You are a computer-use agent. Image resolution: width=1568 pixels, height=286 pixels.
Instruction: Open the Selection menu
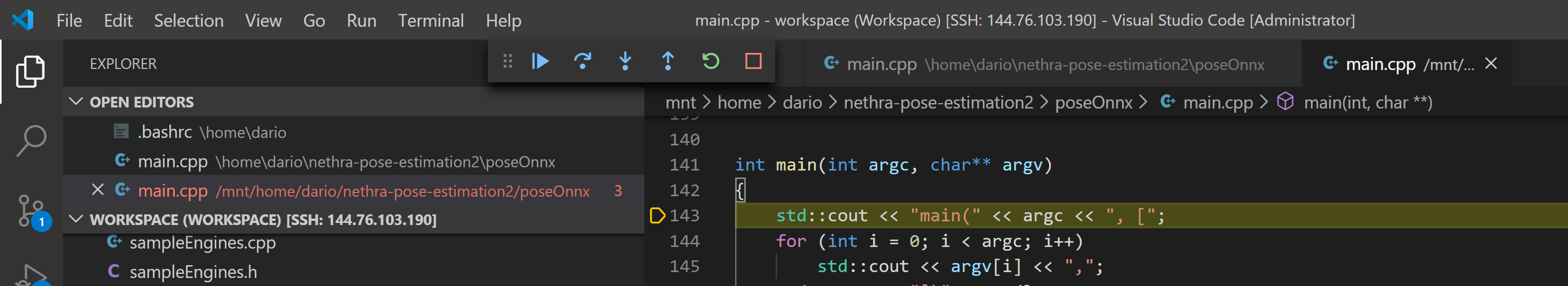tap(189, 21)
